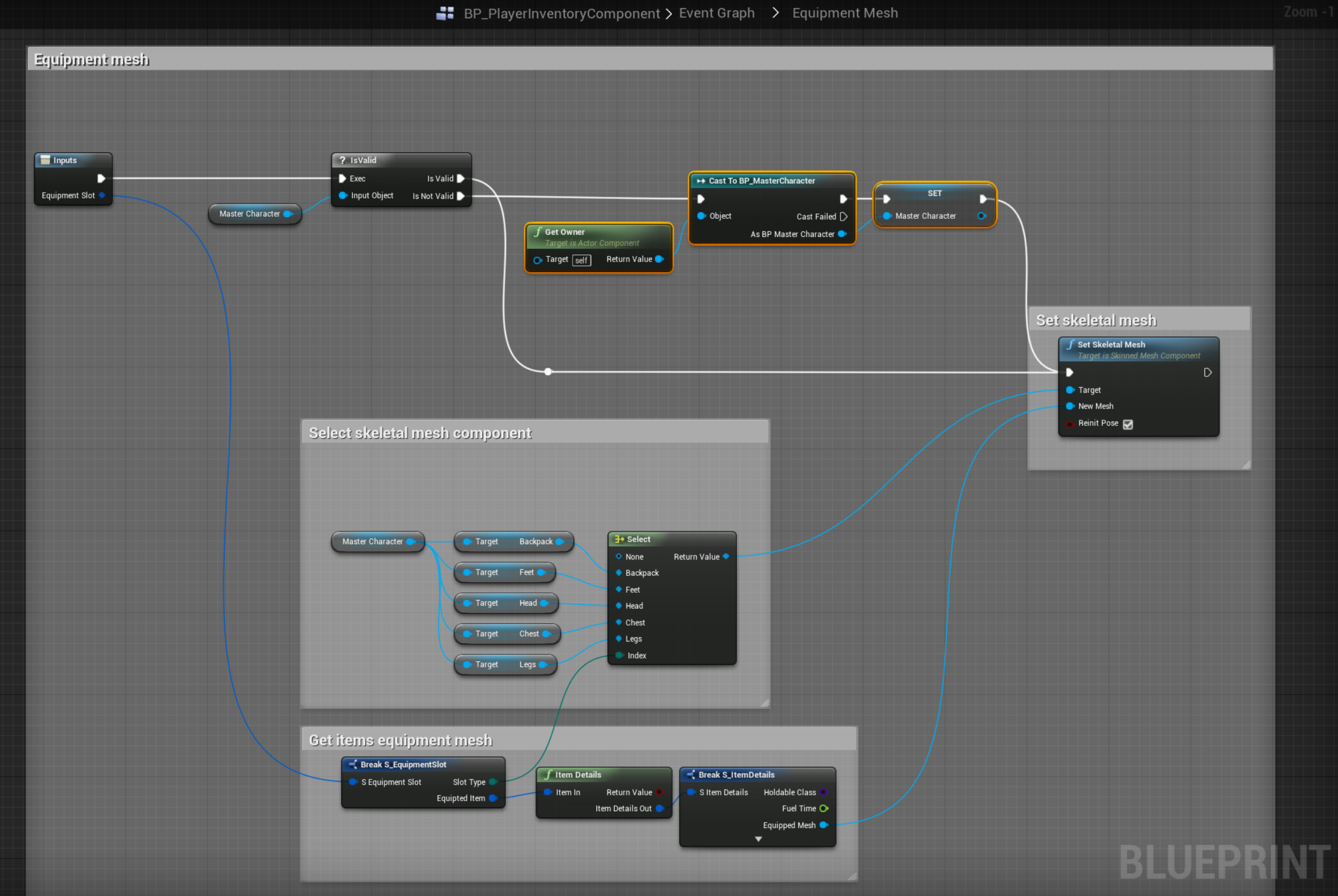This screenshot has height=896, width=1338.
Task: Open BP_PlayerInventoryComponent in the breadcrumb
Action: [561, 13]
